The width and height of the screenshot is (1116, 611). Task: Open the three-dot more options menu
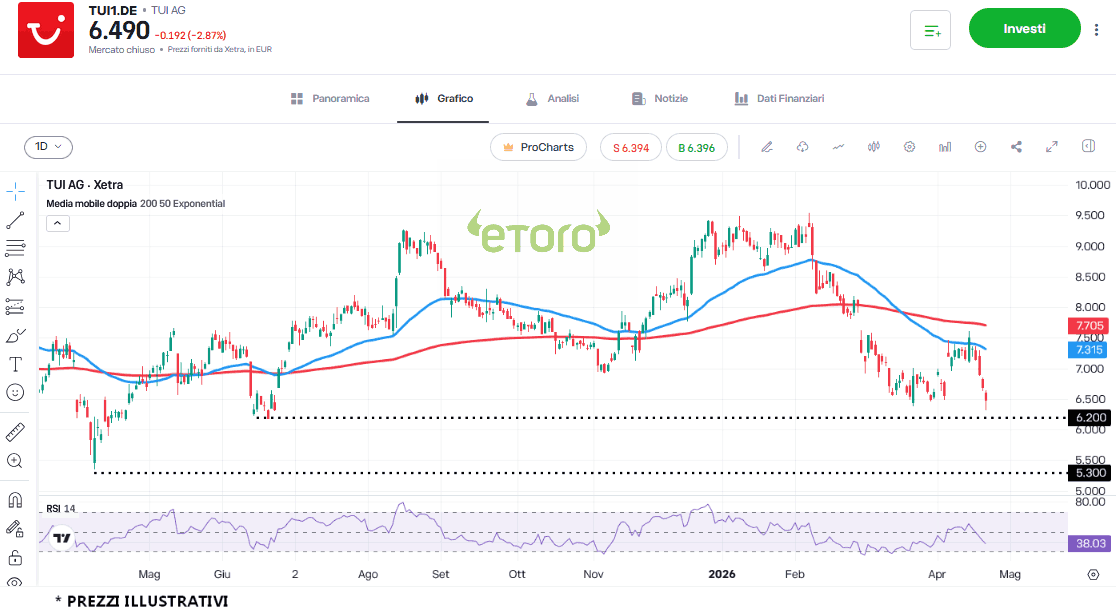[1096, 30]
